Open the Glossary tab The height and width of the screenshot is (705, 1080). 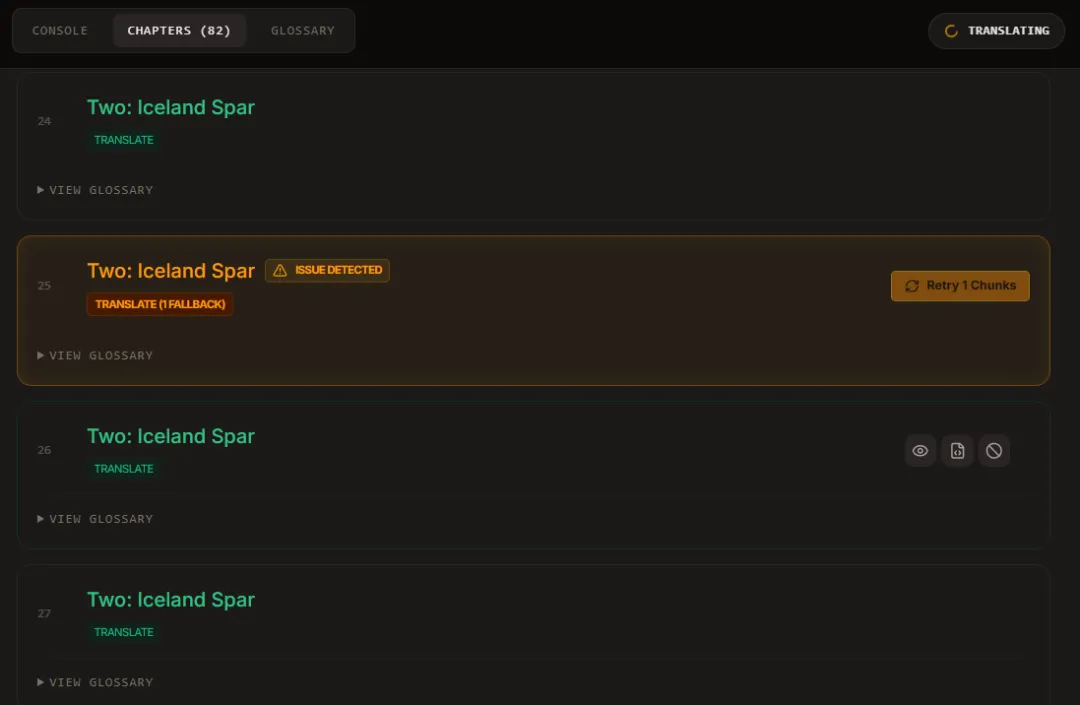(x=302, y=31)
